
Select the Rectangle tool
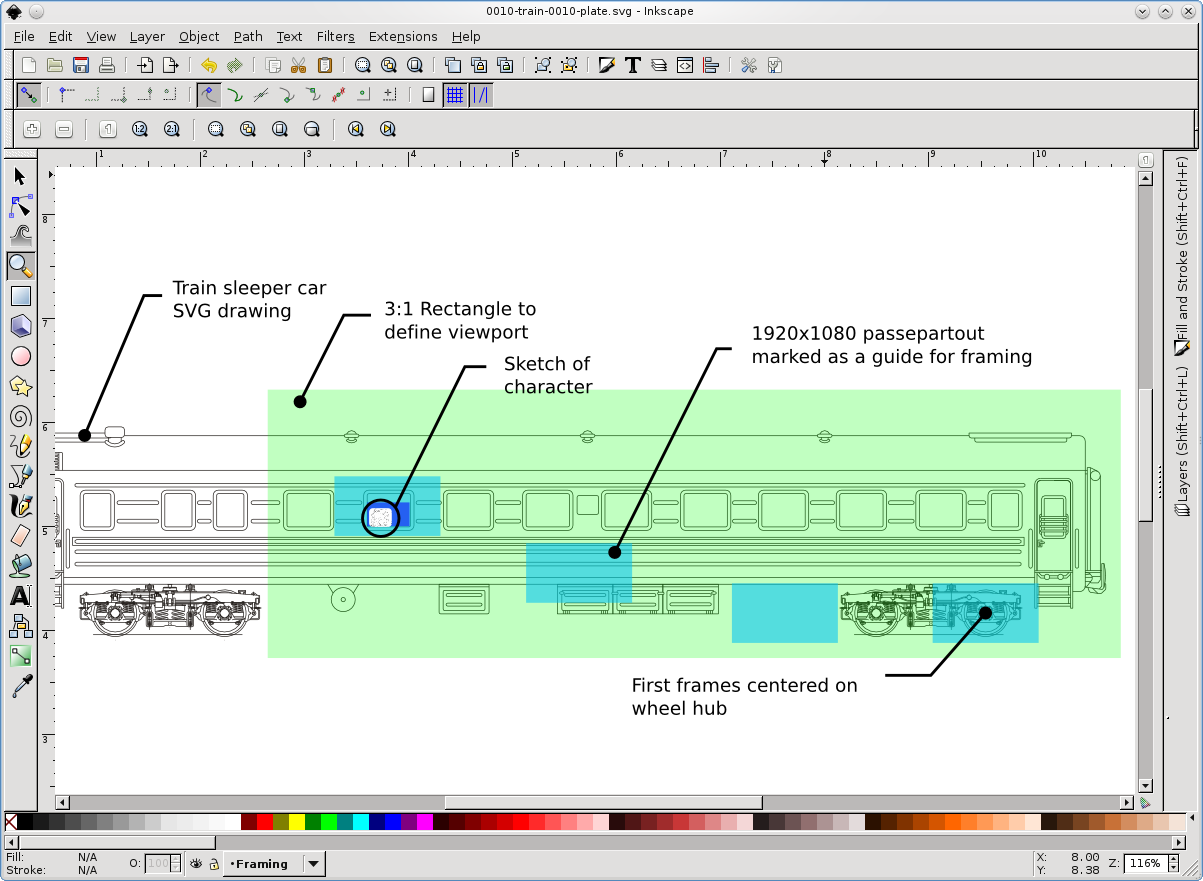[x=20, y=296]
